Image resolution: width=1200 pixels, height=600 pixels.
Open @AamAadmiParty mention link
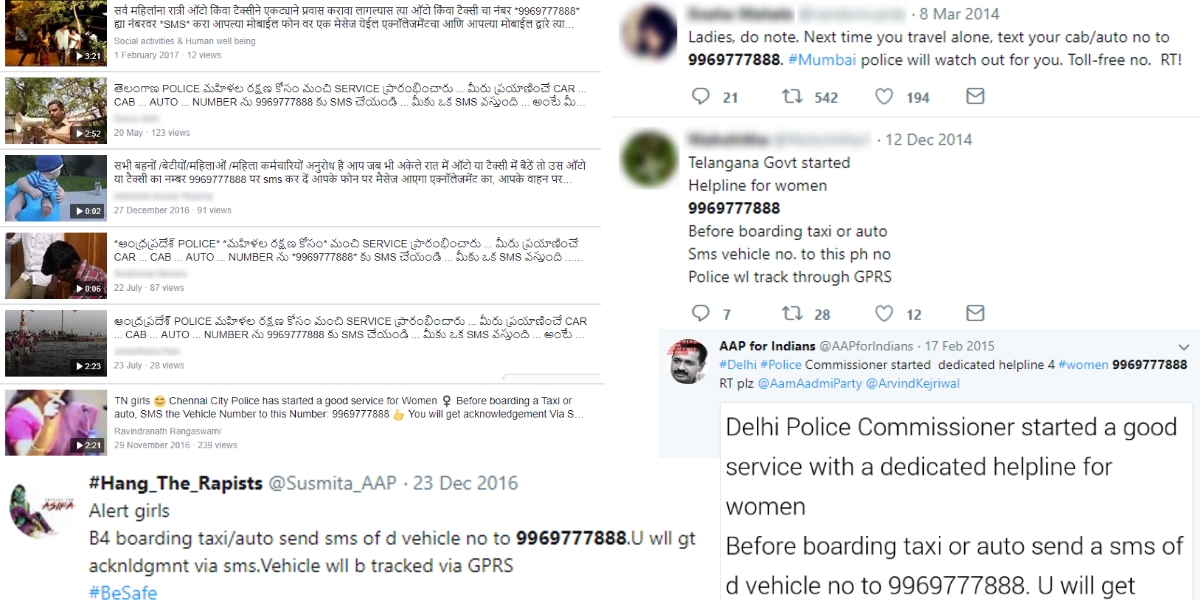(x=810, y=382)
